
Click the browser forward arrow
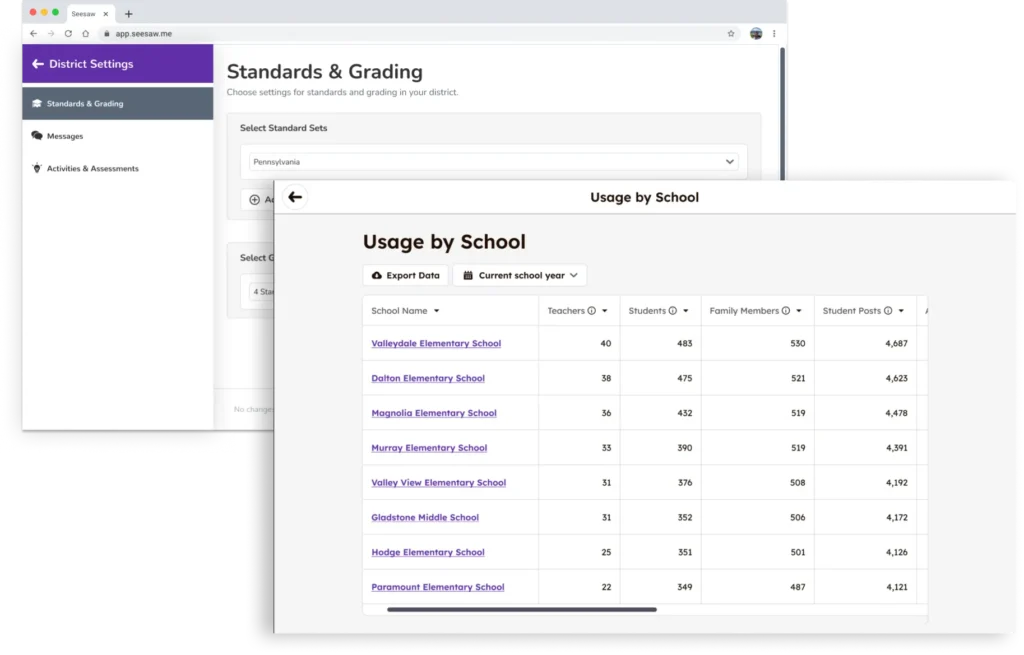[x=51, y=33]
